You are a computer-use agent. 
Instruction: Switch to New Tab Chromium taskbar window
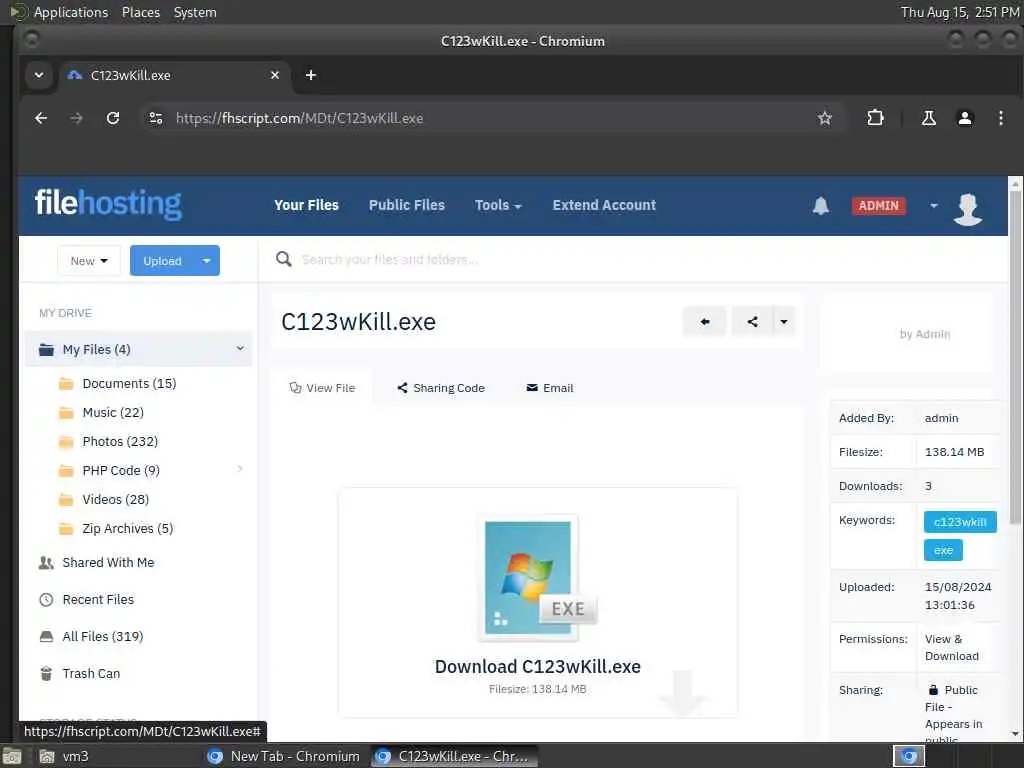tap(283, 756)
